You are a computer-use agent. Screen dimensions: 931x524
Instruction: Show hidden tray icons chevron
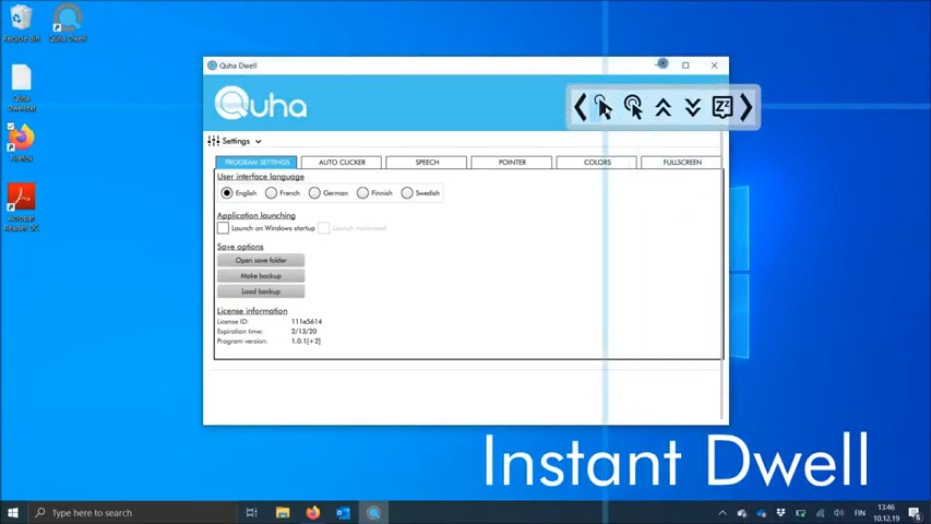pyautogui.click(x=723, y=513)
